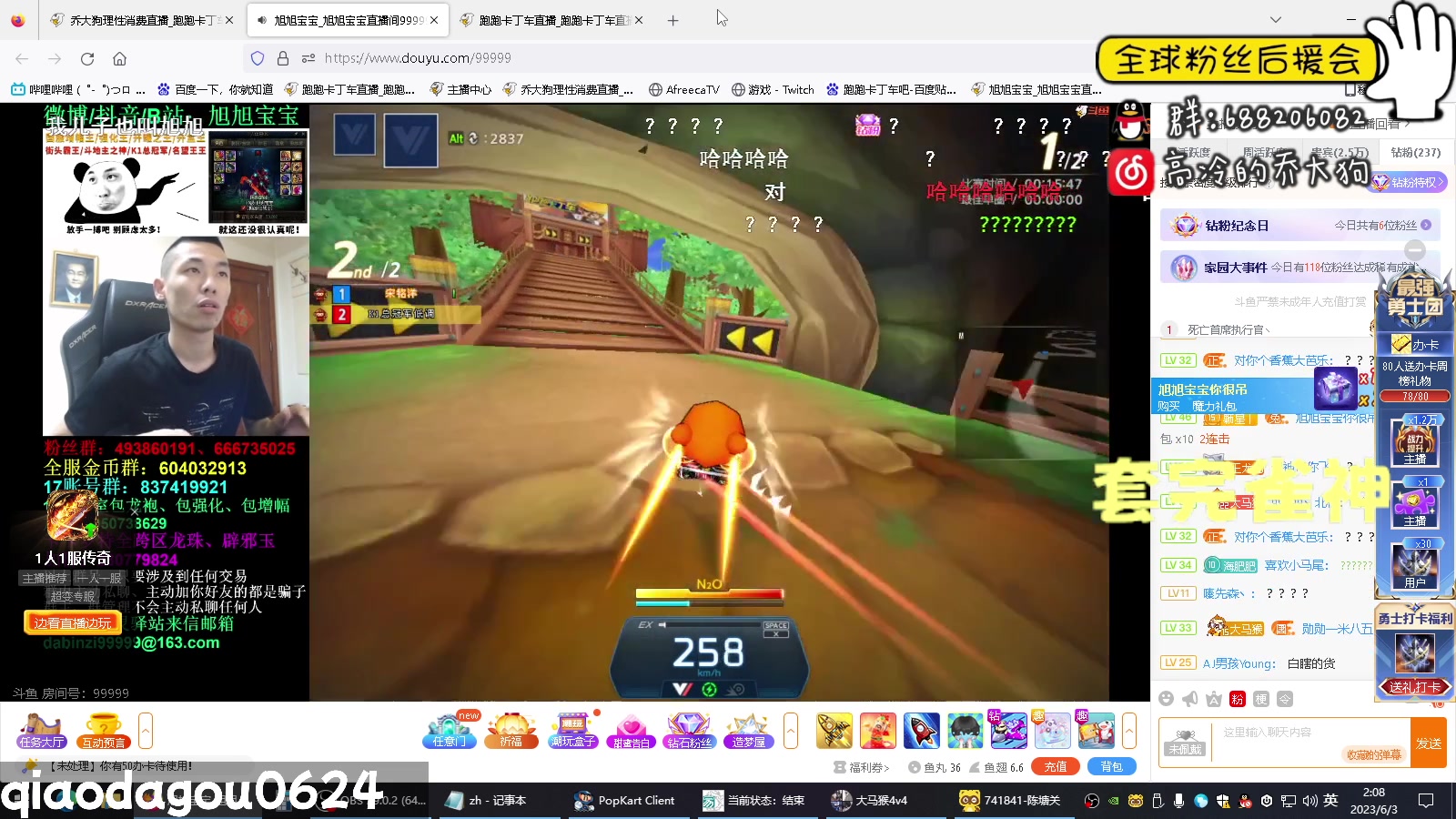Open the 钻粉纪念日 banner arrow
Viewport: 1456px width, 819px height.
[x=1426, y=225]
